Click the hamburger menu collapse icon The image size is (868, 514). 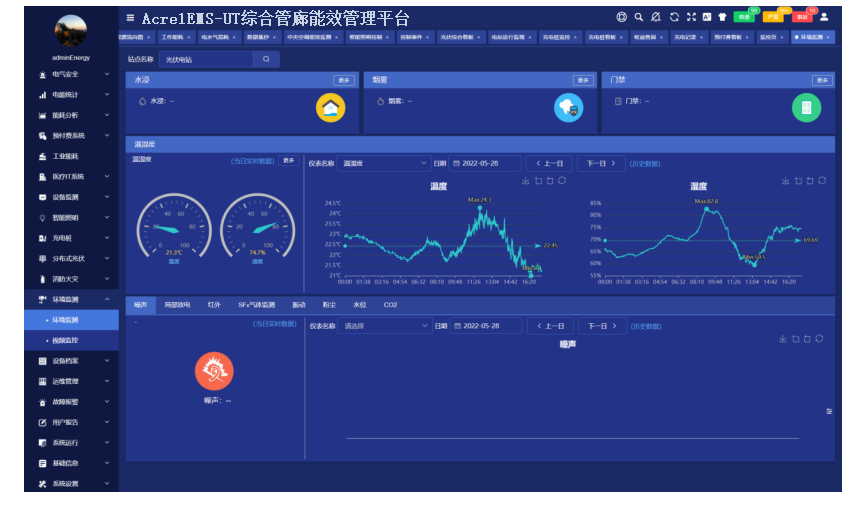pyautogui.click(x=131, y=18)
